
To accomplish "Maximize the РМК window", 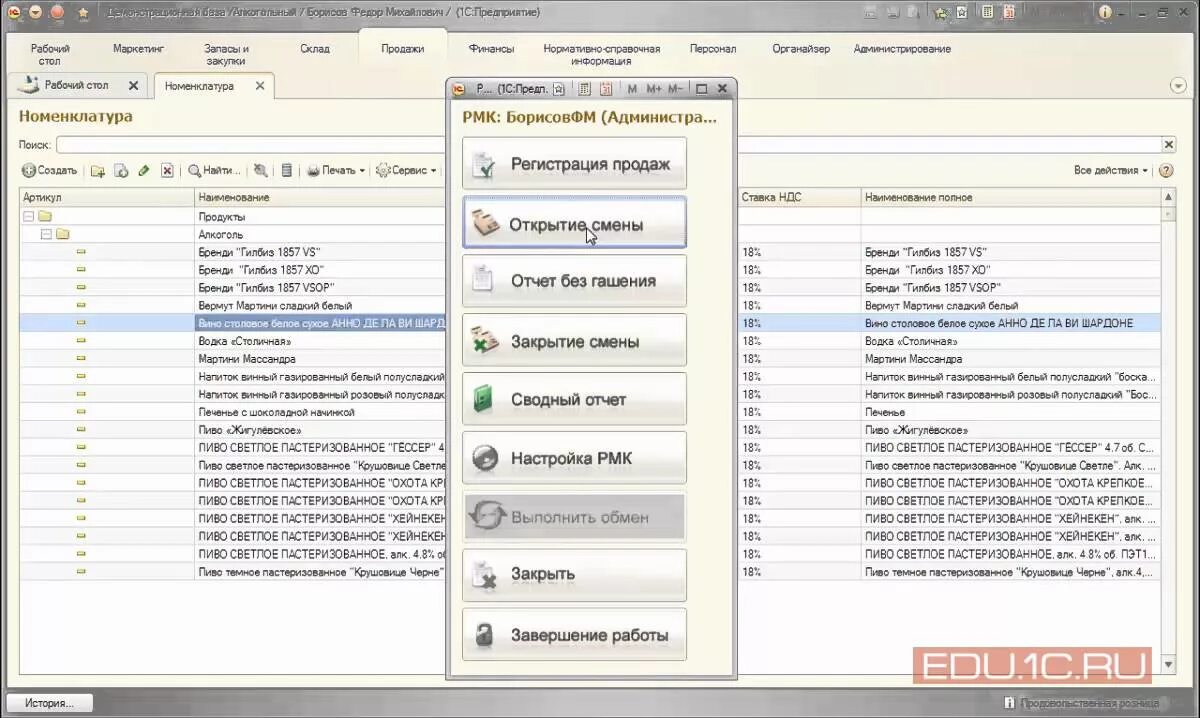I will (702, 89).
